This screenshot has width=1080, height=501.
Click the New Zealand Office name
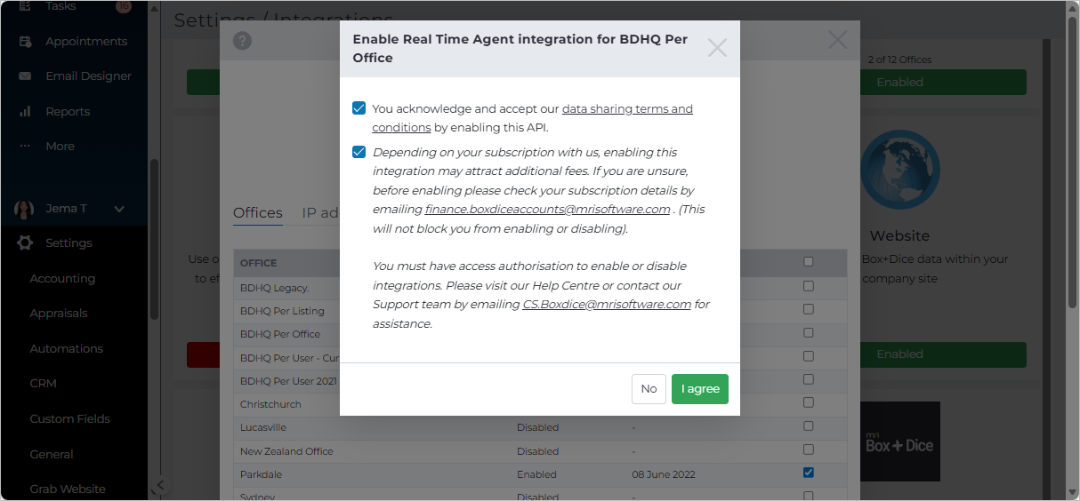(287, 451)
